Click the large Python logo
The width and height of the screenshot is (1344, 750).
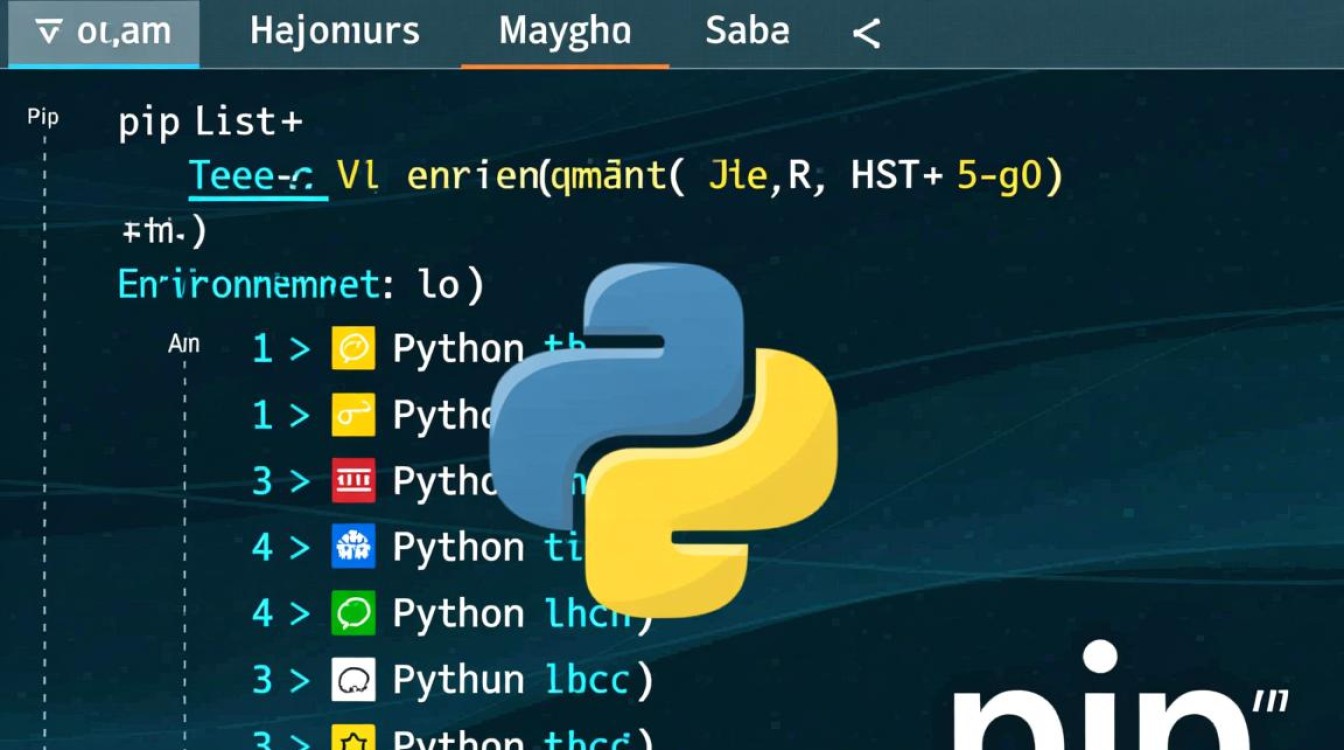(x=663, y=440)
